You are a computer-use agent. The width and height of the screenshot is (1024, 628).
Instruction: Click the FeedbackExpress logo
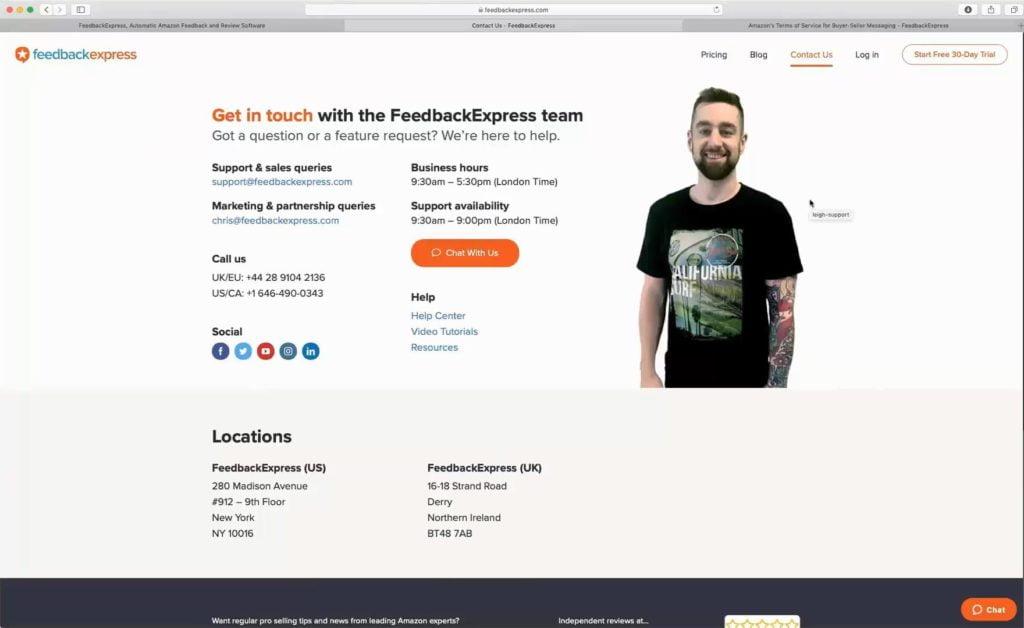tap(76, 55)
